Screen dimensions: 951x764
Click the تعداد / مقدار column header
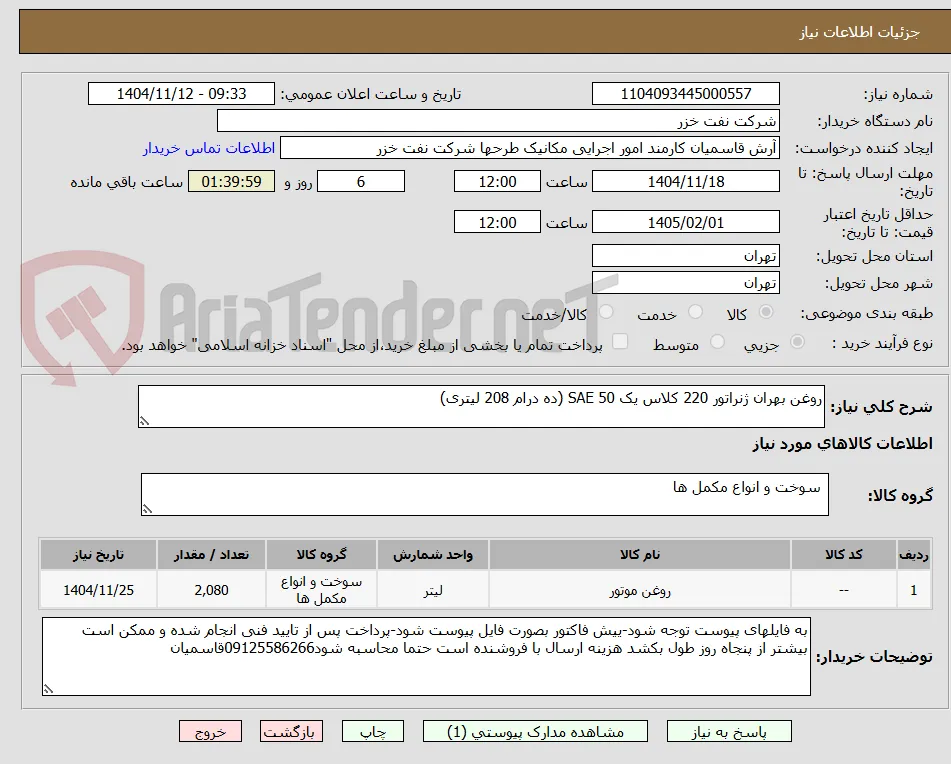[x=211, y=555]
